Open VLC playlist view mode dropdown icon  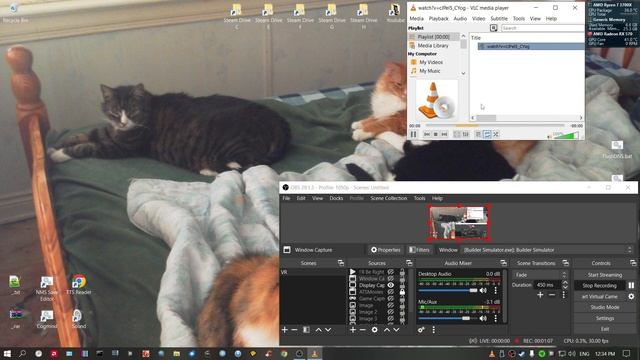coord(493,28)
